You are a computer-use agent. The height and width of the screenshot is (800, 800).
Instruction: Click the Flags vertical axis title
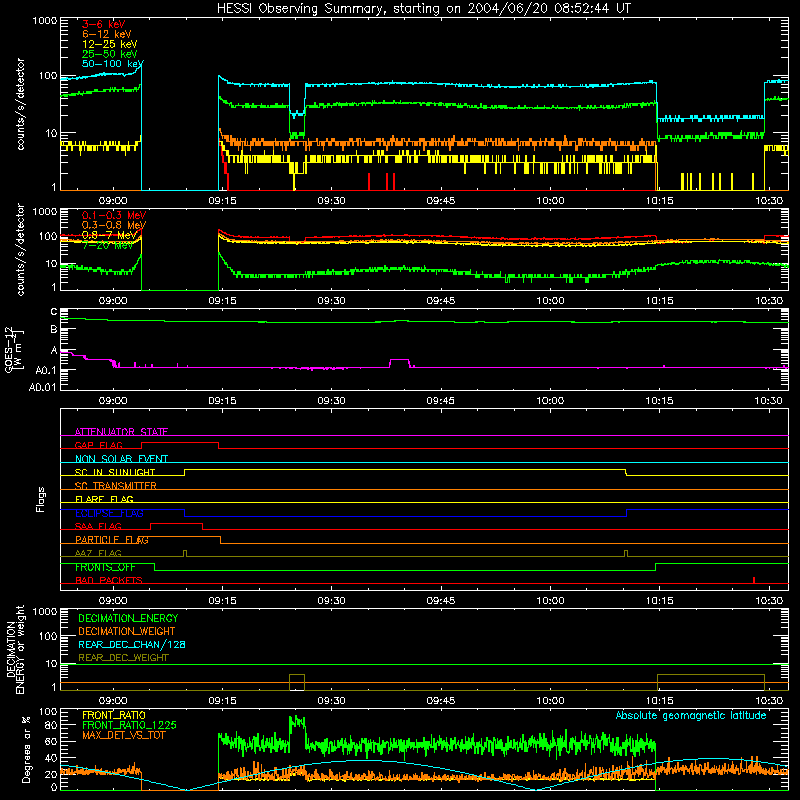point(41,499)
